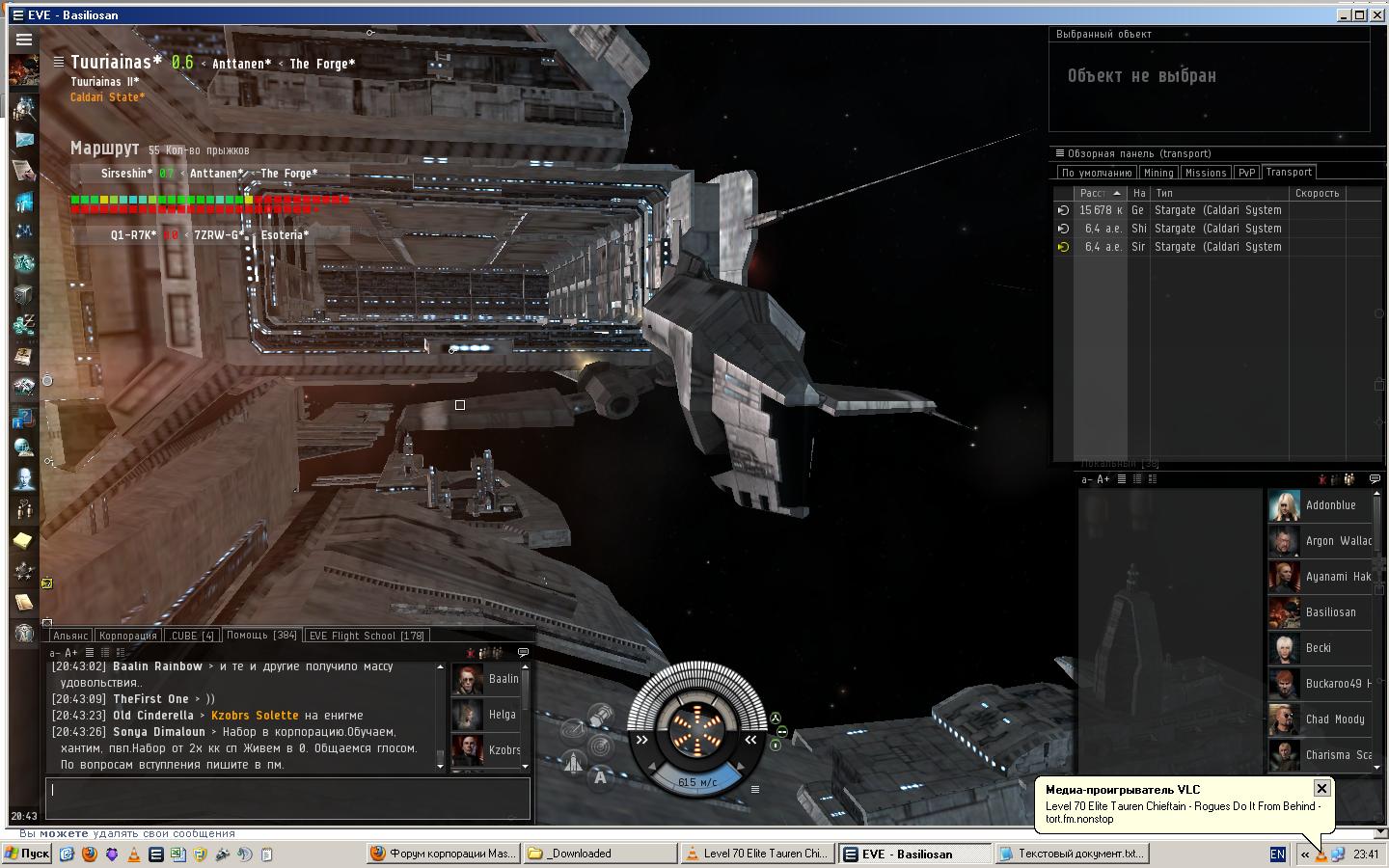Open the blue bald head agent icon
The width and height of the screenshot is (1389, 868).
pos(24,479)
